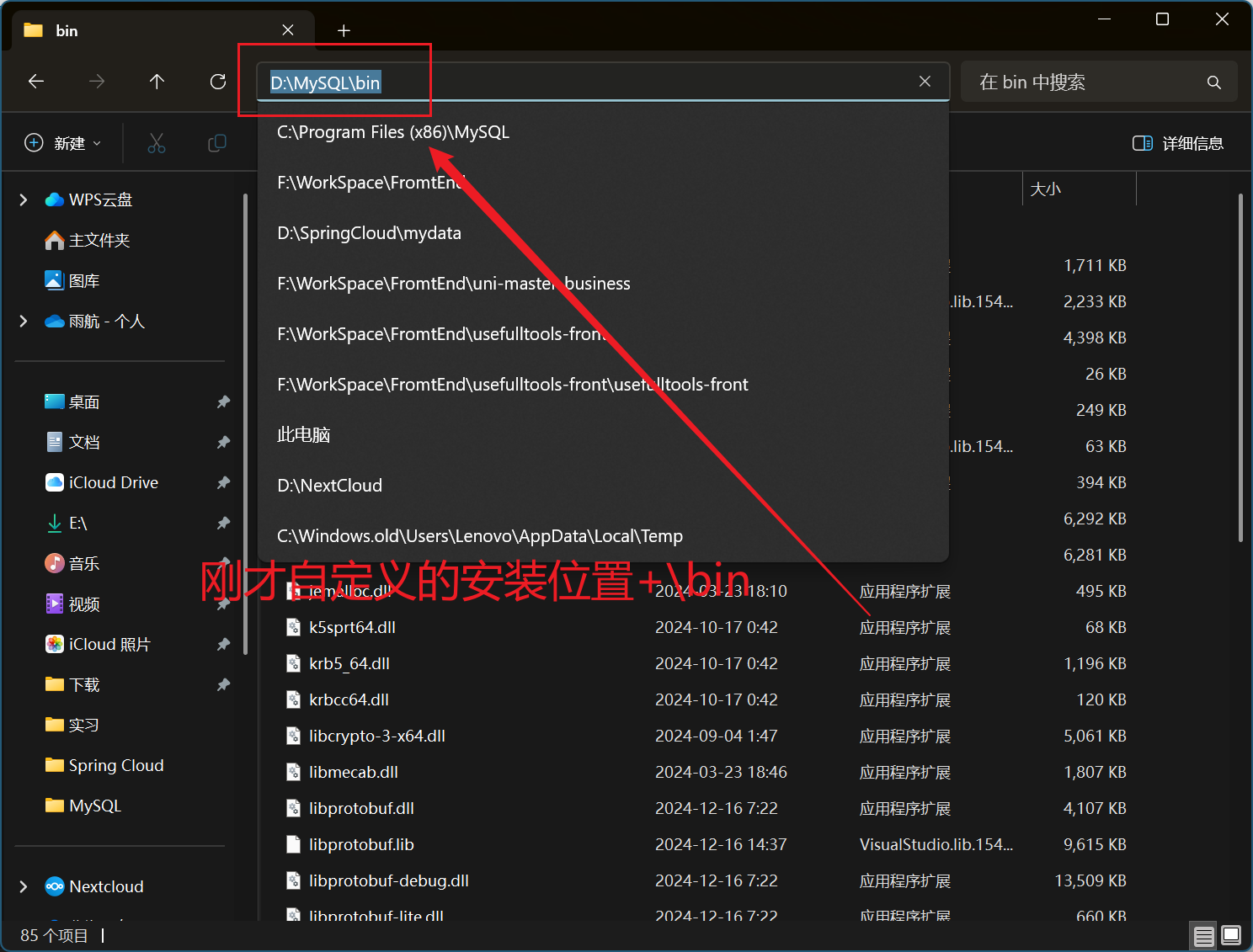Navigate up one folder level
This screenshot has width=1253, height=952.
tap(157, 81)
